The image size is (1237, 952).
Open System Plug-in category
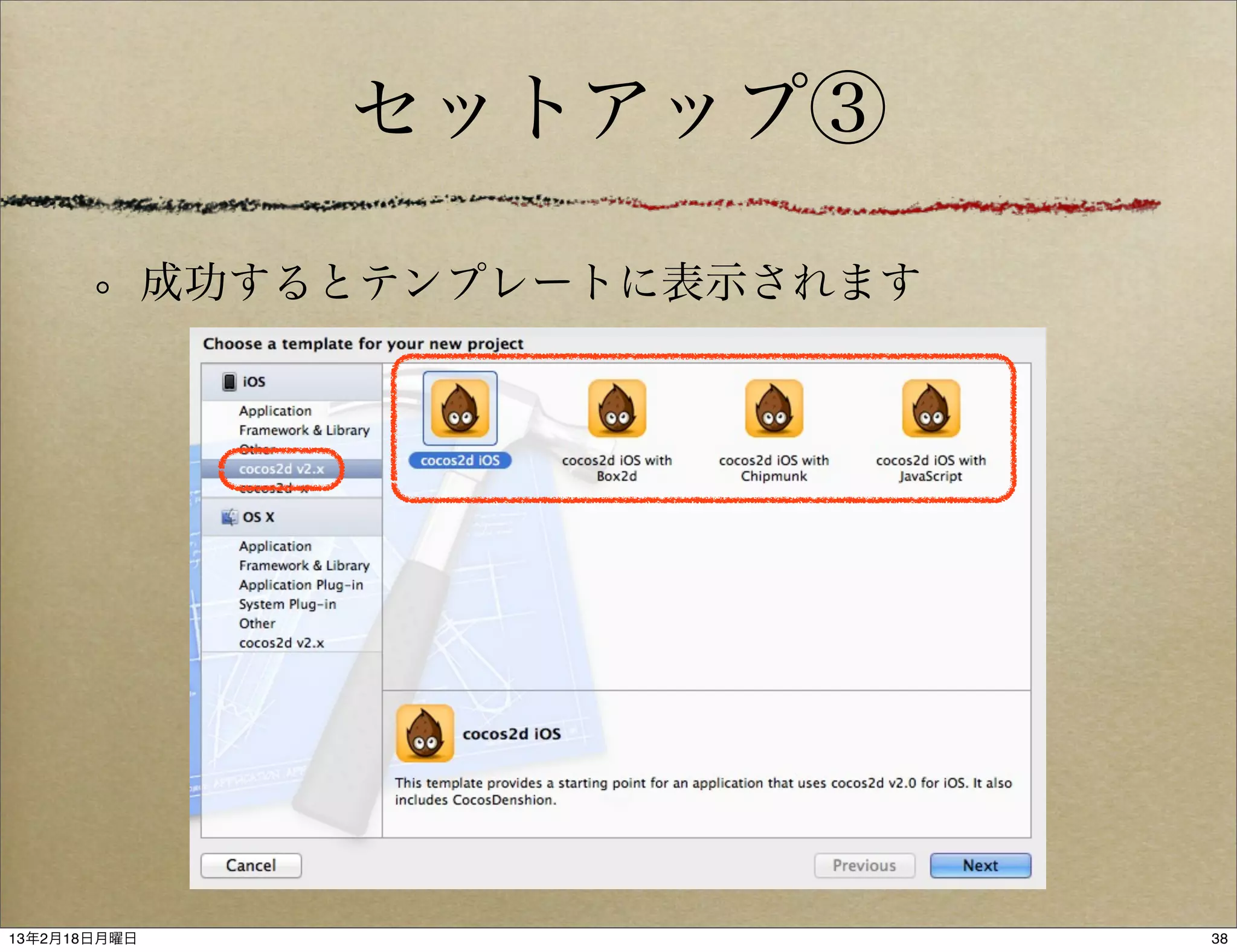pyautogui.click(x=288, y=604)
